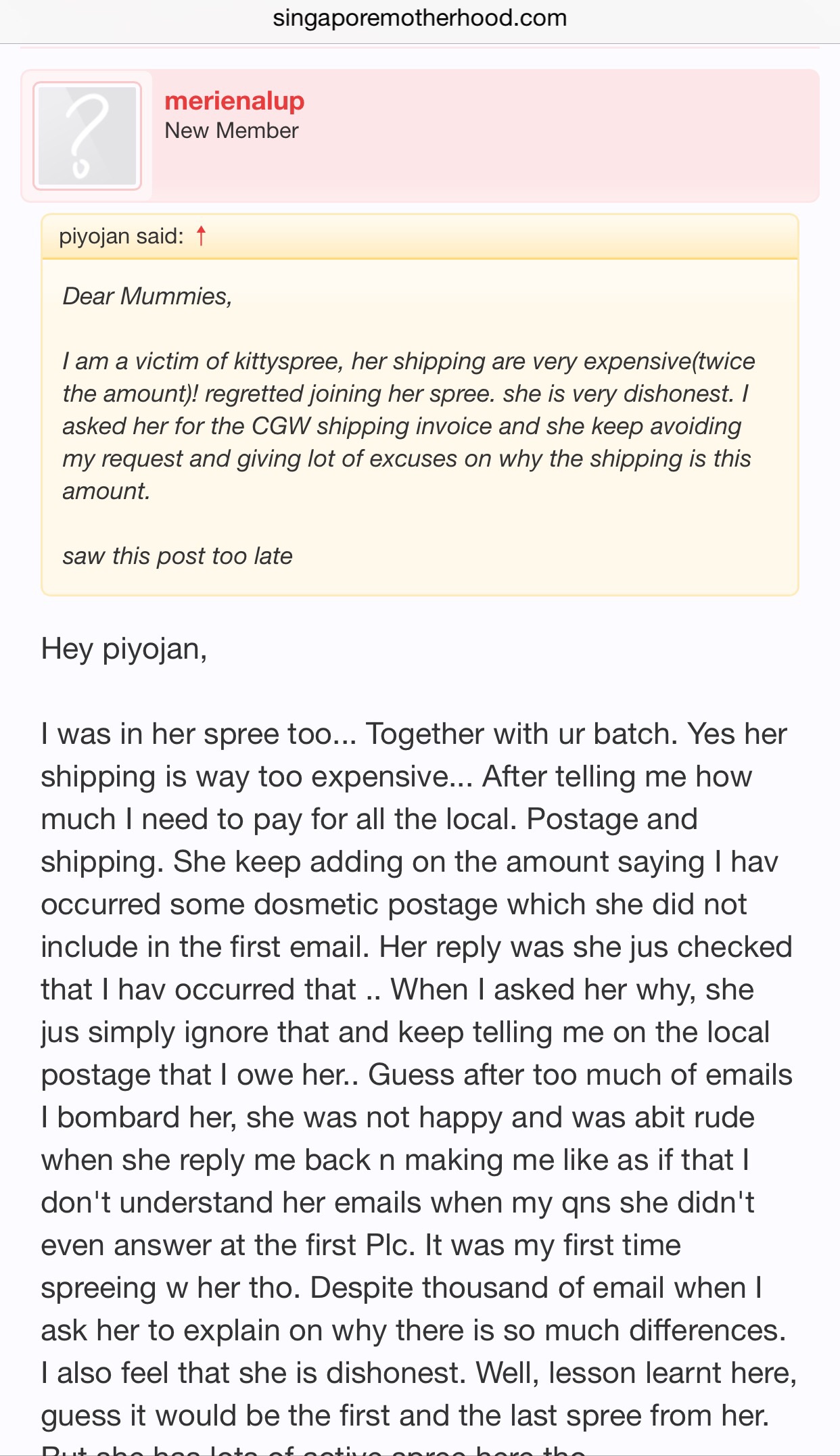Open merienalup's question-mark avatar
840x1456 pixels.
point(87,136)
